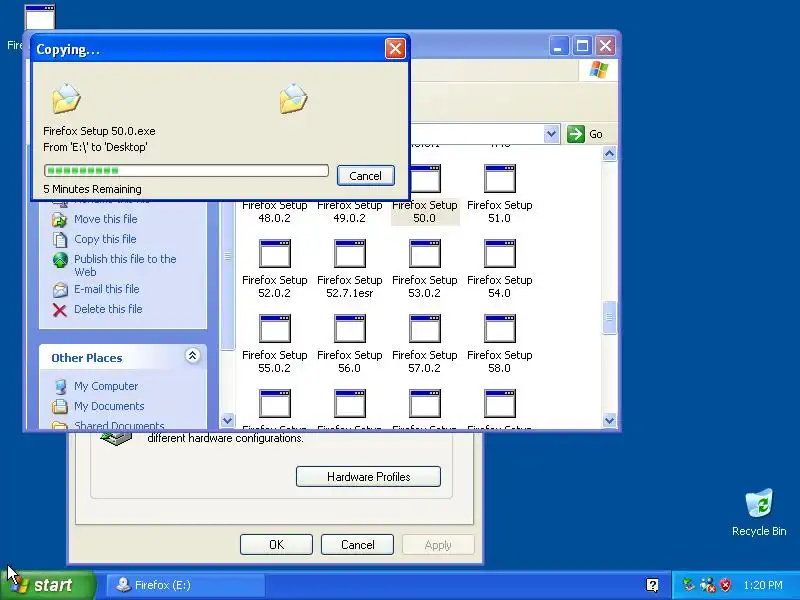Open the Recycle Bin on desktop
800x600 pixels.
(759, 512)
